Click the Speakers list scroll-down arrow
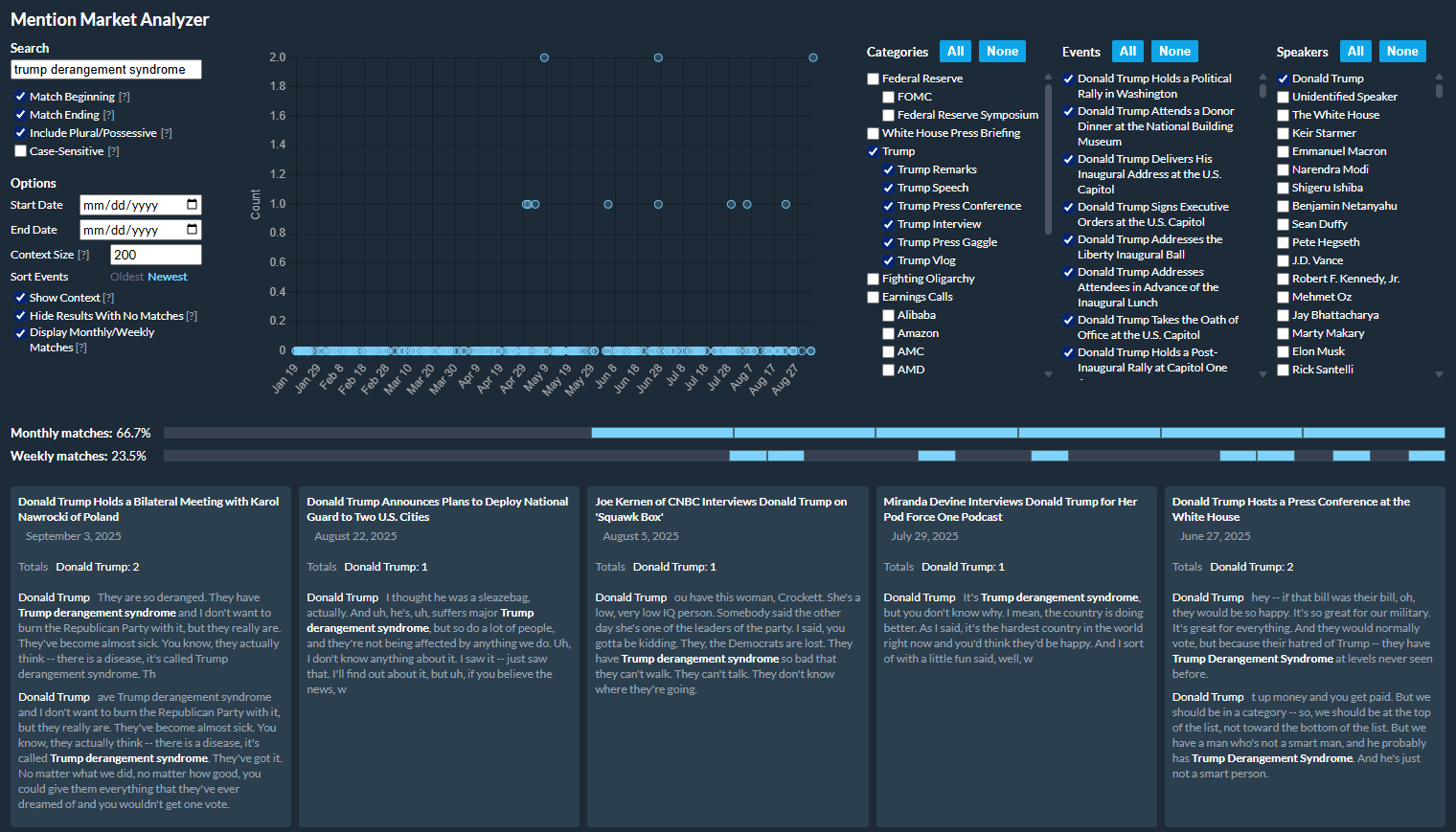1456x832 pixels. pos(1439,374)
